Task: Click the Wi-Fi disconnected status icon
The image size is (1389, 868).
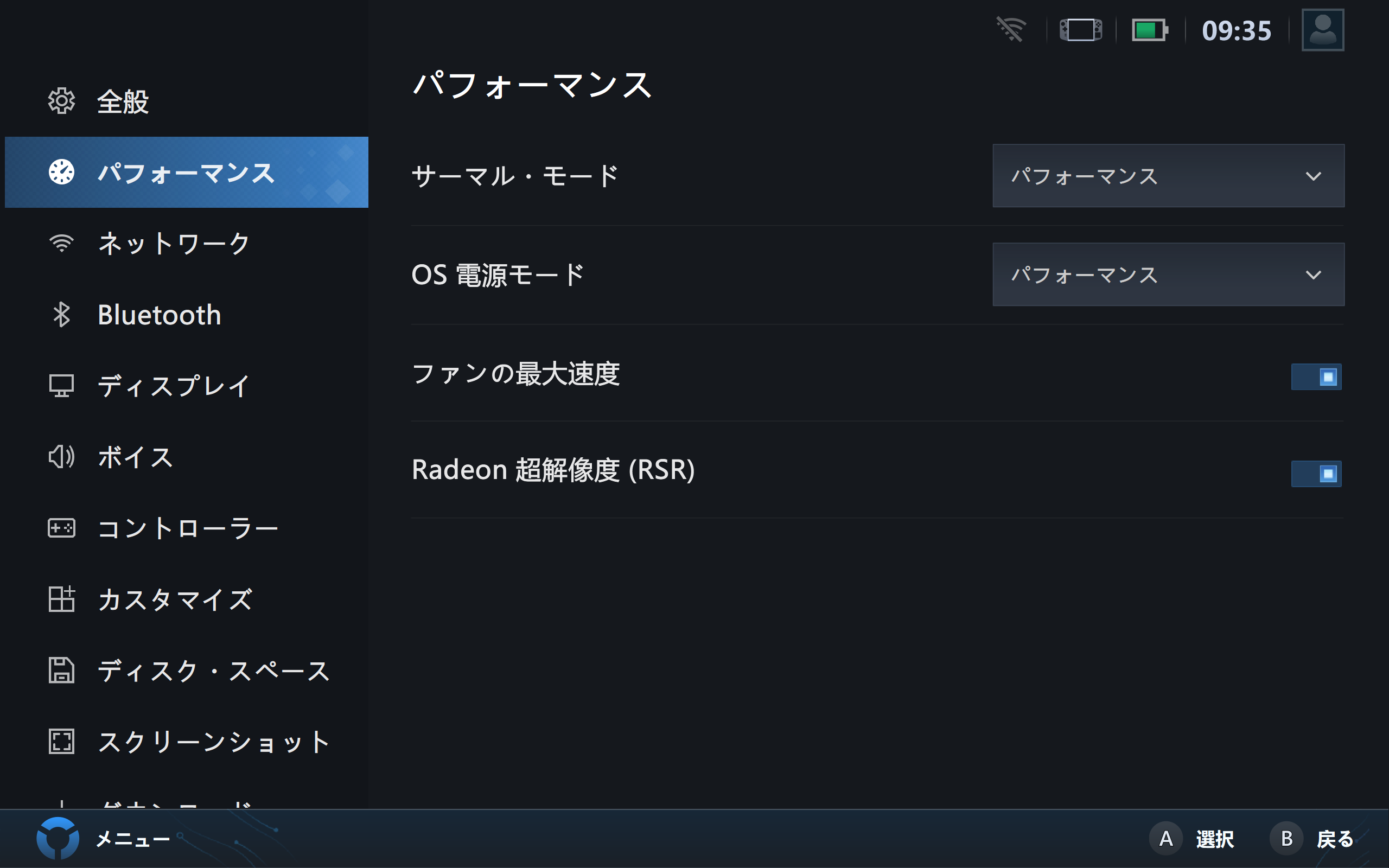Action: tap(1011, 30)
